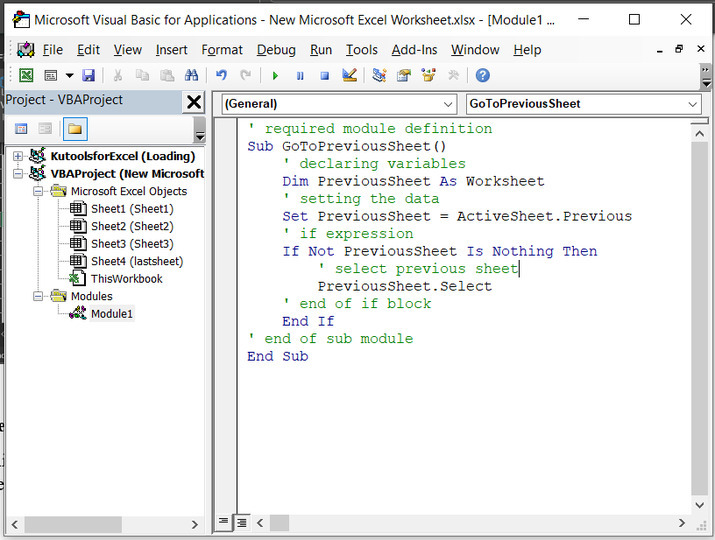Click Project panel scroll left arrow
This screenshot has width=715, height=540.
coord(15,524)
